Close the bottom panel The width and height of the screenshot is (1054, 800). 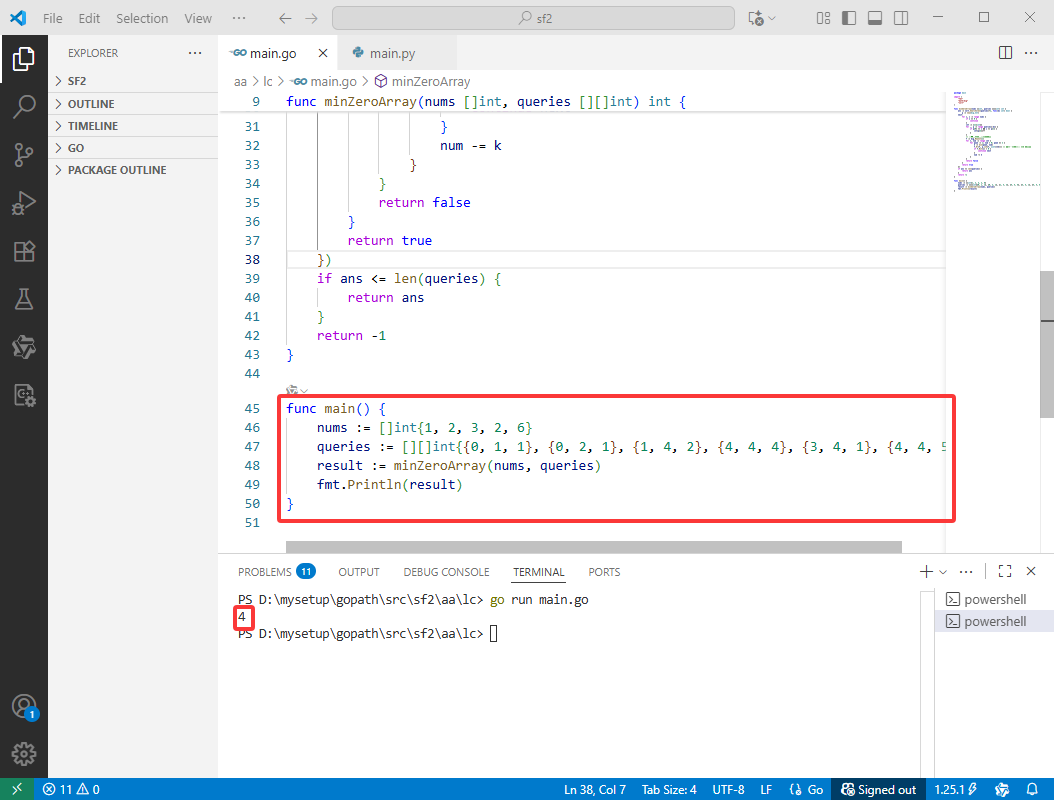[x=1031, y=571]
